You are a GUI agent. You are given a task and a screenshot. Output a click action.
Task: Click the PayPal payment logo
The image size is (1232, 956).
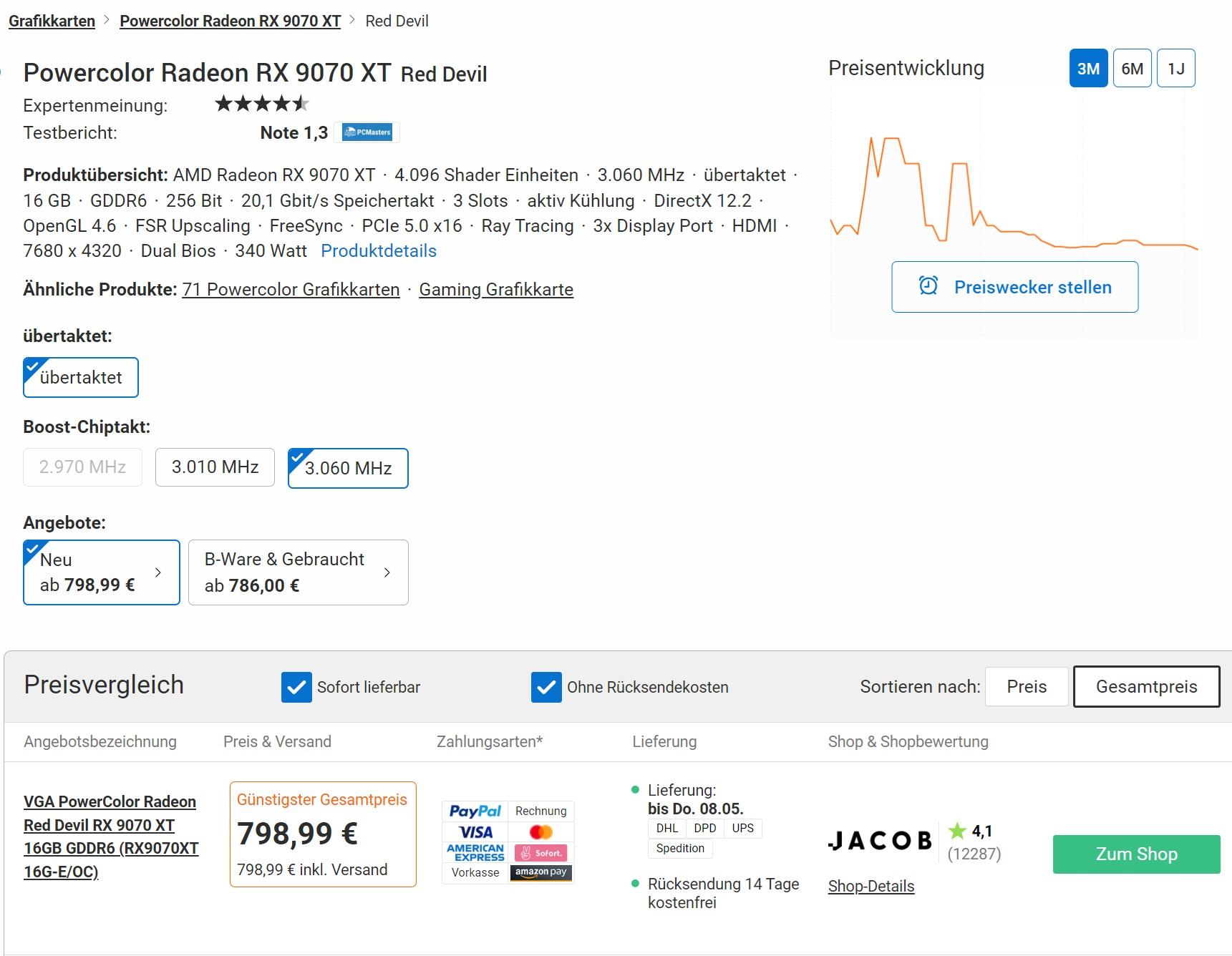[475, 811]
